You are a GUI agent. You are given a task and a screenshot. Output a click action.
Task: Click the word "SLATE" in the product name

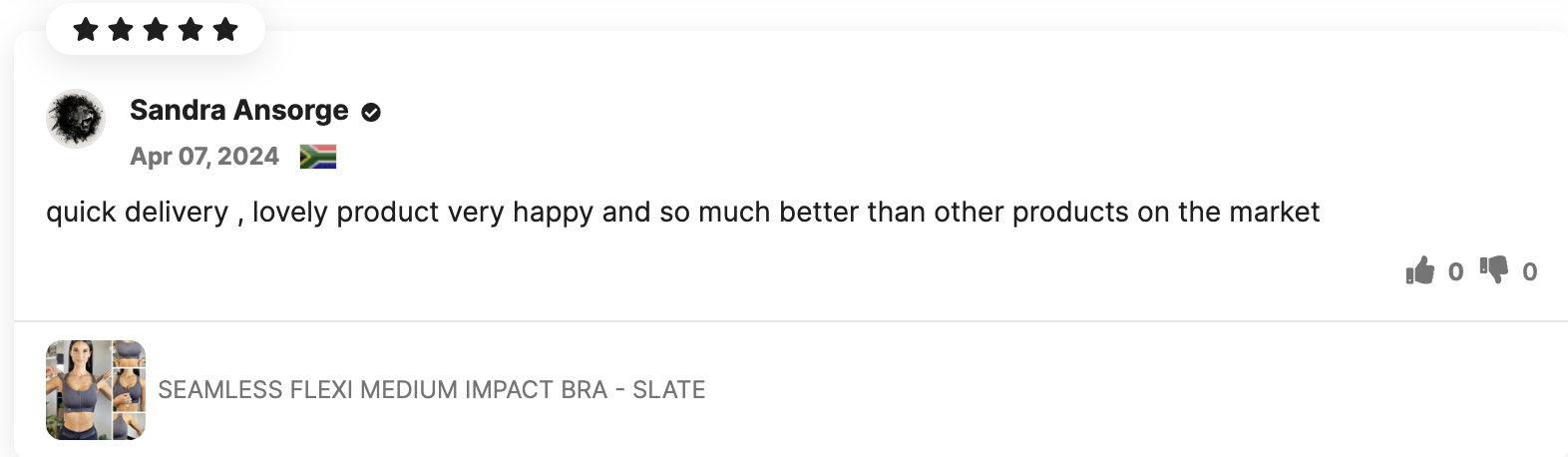click(668, 390)
